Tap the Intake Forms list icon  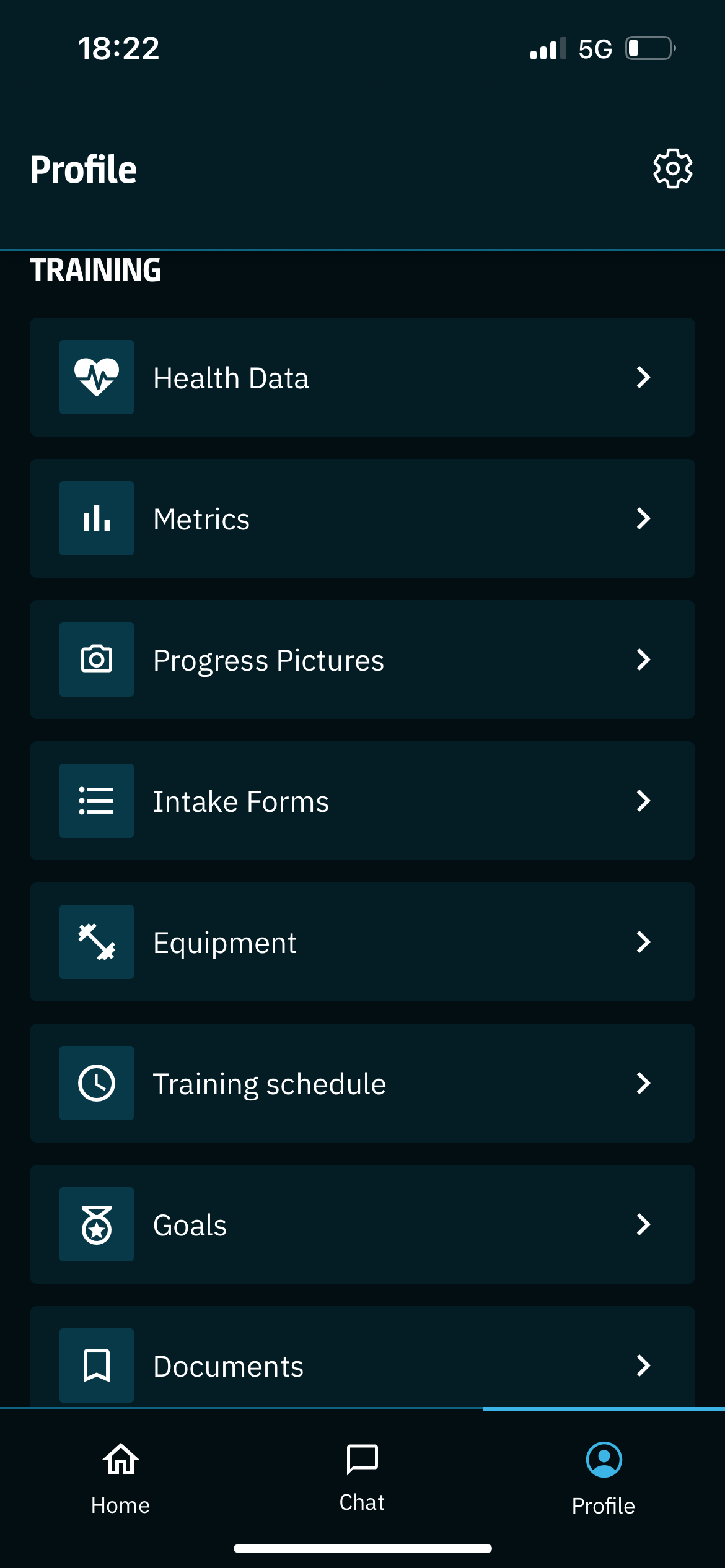coord(97,801)
